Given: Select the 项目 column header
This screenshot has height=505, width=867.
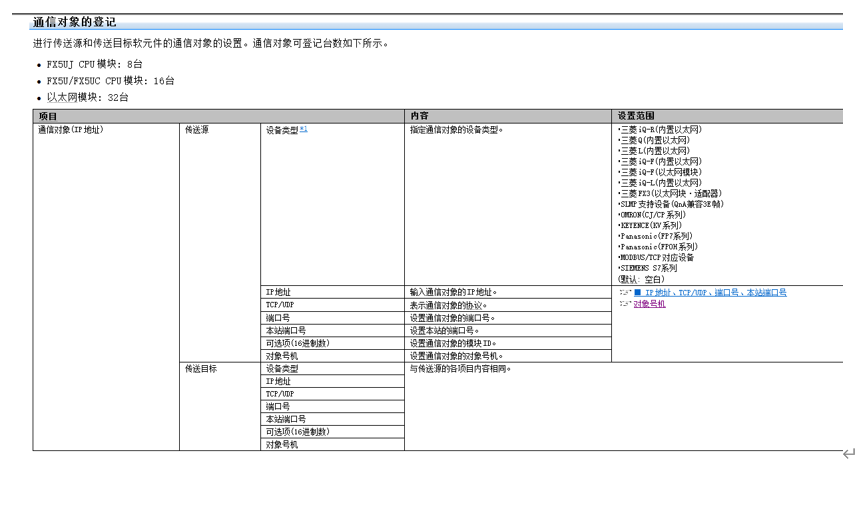Looking at the screenshot, I should click(48, 117).
